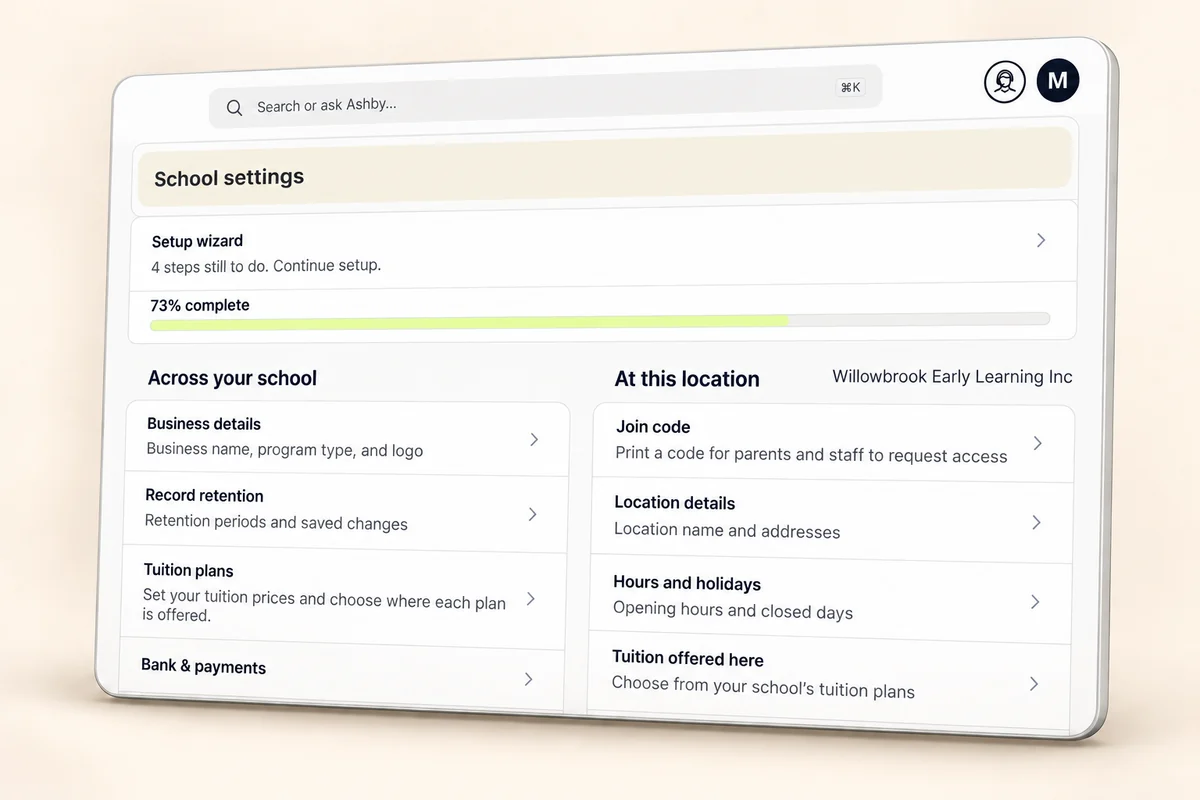The height and width of the screenshot is (800, 1200).
Task: Focus the Search or ask Ashby field
Action: tap(545, 97)
